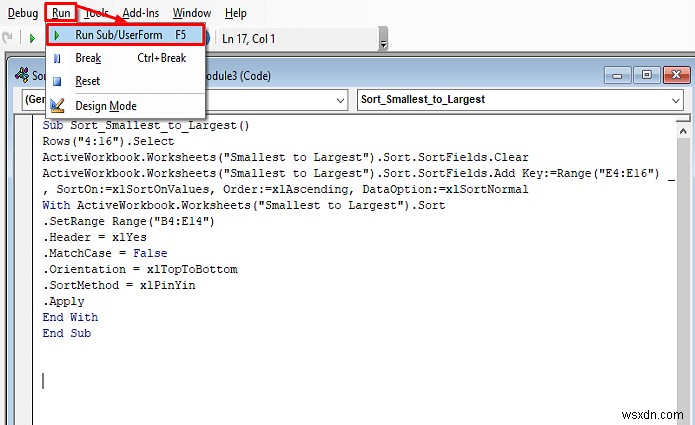
Task: Minimize the Module3 code window
Action: coord(617,75)
